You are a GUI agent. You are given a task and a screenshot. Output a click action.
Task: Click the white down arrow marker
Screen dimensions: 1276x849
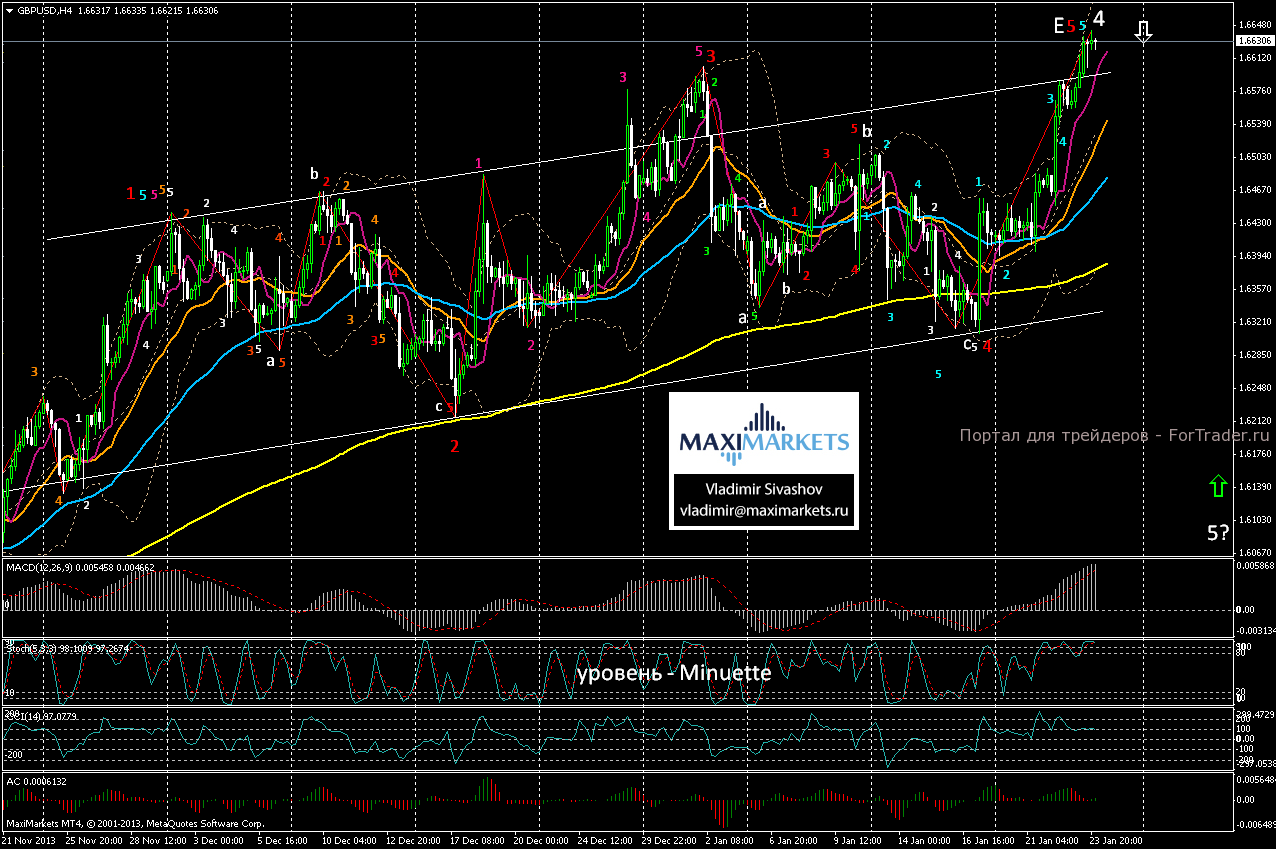pyautogui.click(x=1145, y=33)
